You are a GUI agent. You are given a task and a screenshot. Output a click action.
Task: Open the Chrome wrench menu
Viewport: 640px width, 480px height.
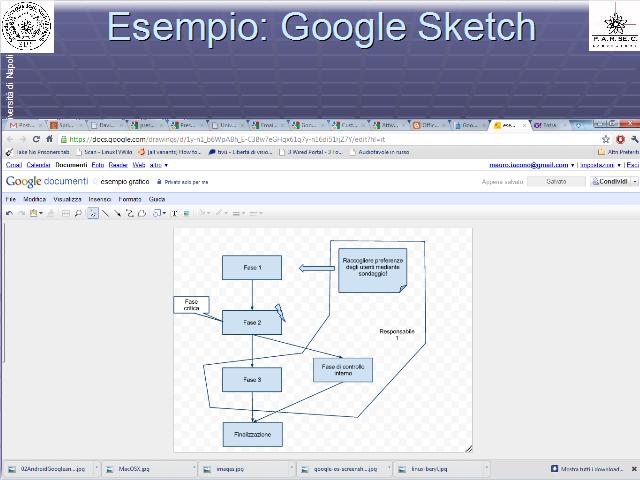click(x=634, y=139)
